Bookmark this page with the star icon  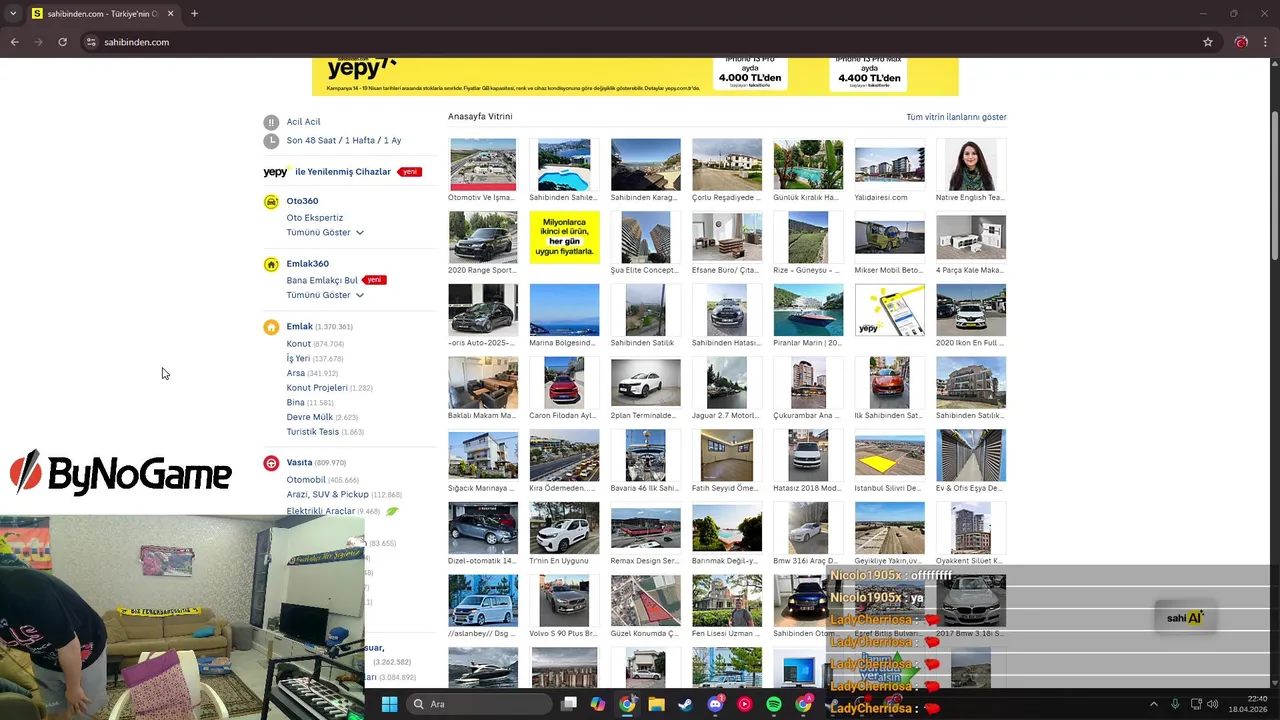tap(1208, 42)
